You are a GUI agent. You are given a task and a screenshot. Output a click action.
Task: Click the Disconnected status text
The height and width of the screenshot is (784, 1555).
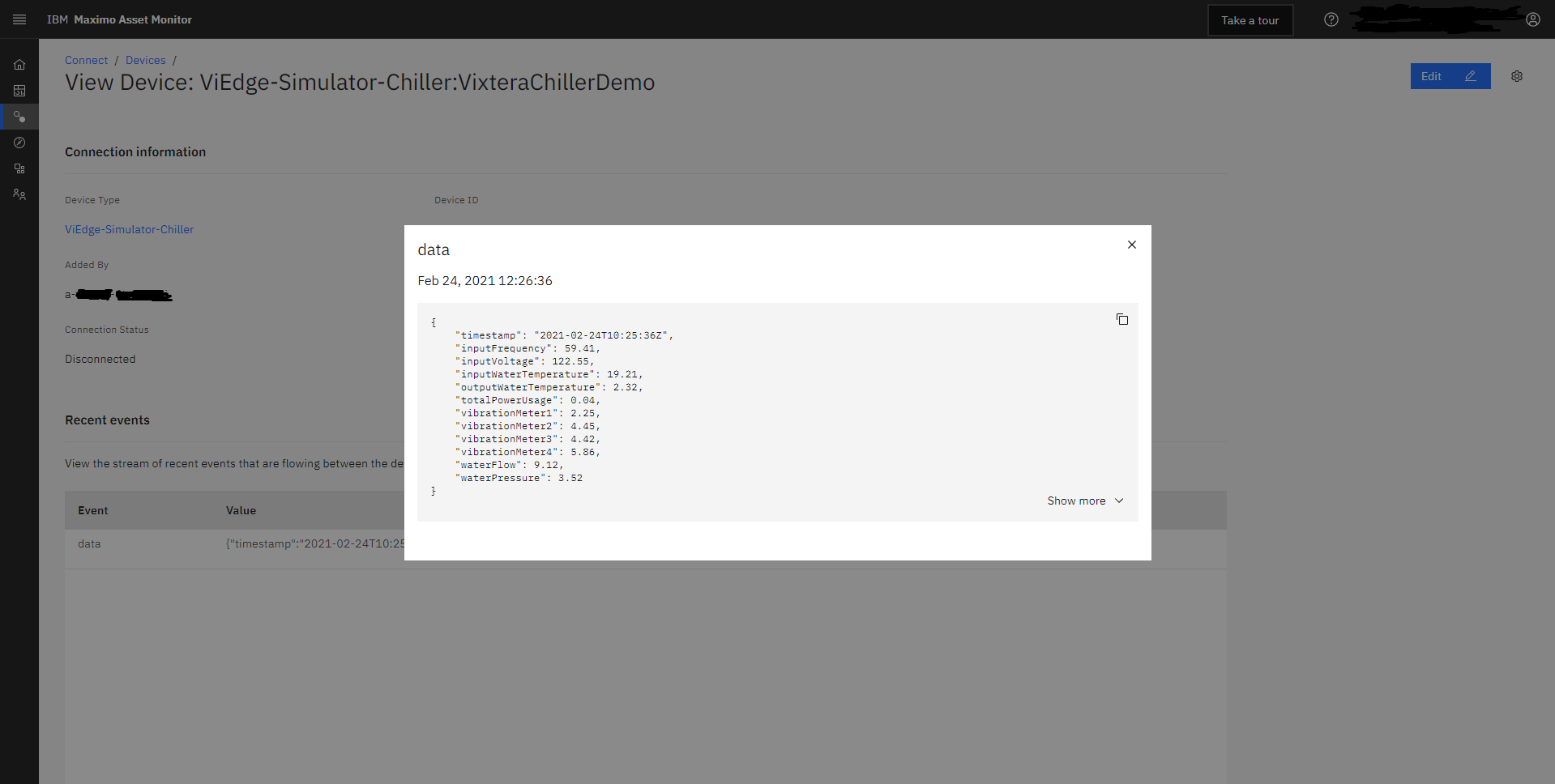coord(100,359)
